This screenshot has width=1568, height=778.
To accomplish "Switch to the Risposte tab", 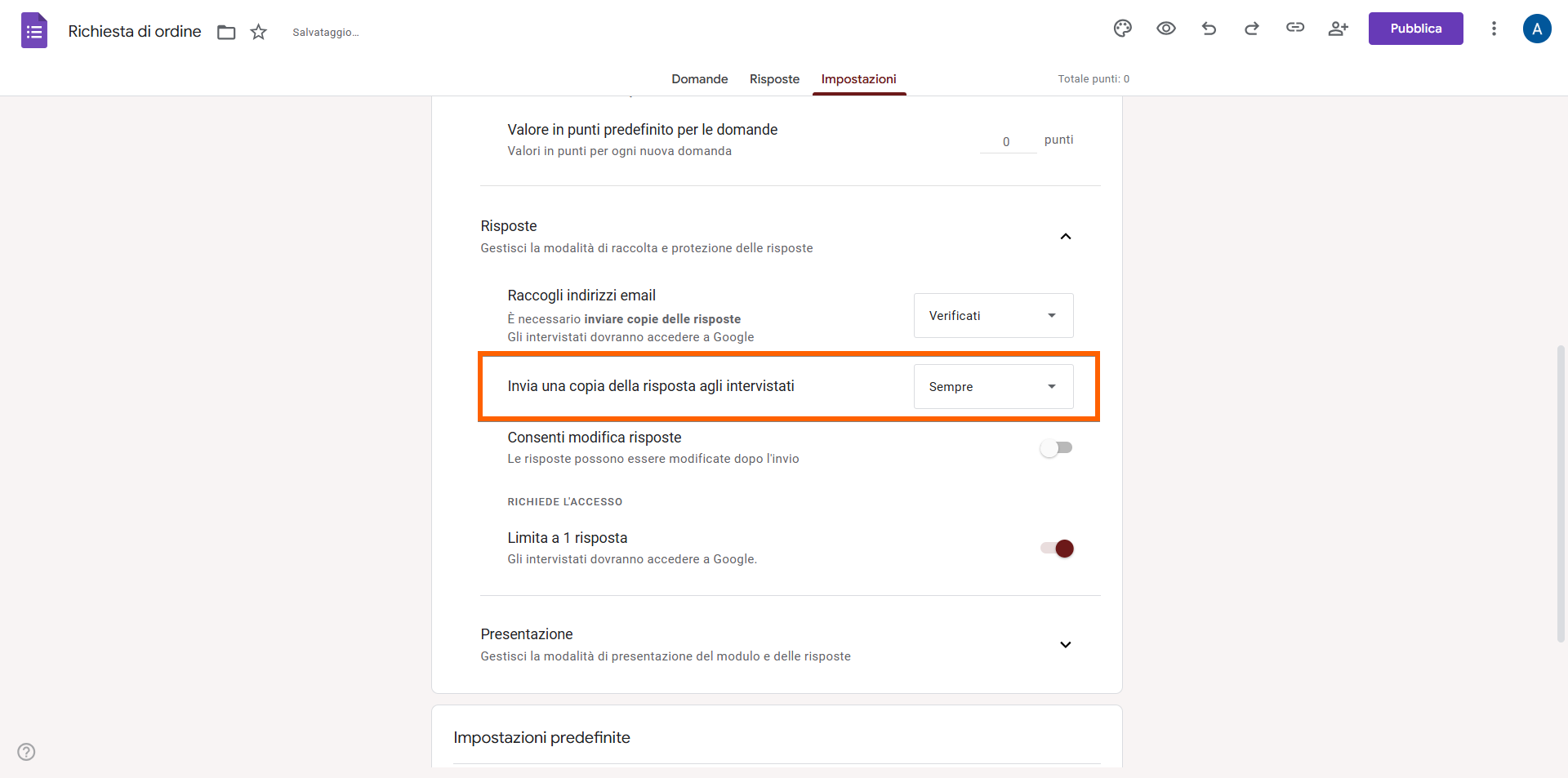I will point(774,79).
